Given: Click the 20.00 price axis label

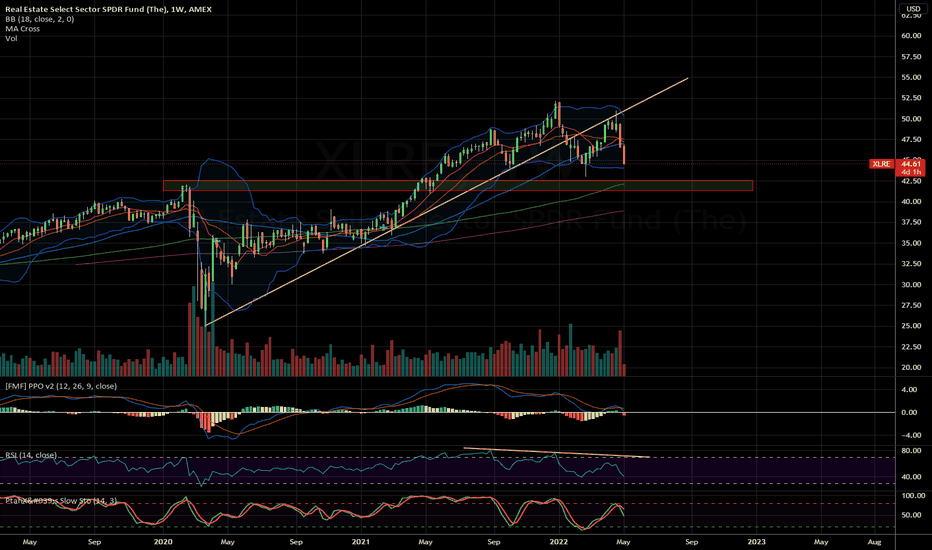Looking at the screenshot, I should [911, 367].
